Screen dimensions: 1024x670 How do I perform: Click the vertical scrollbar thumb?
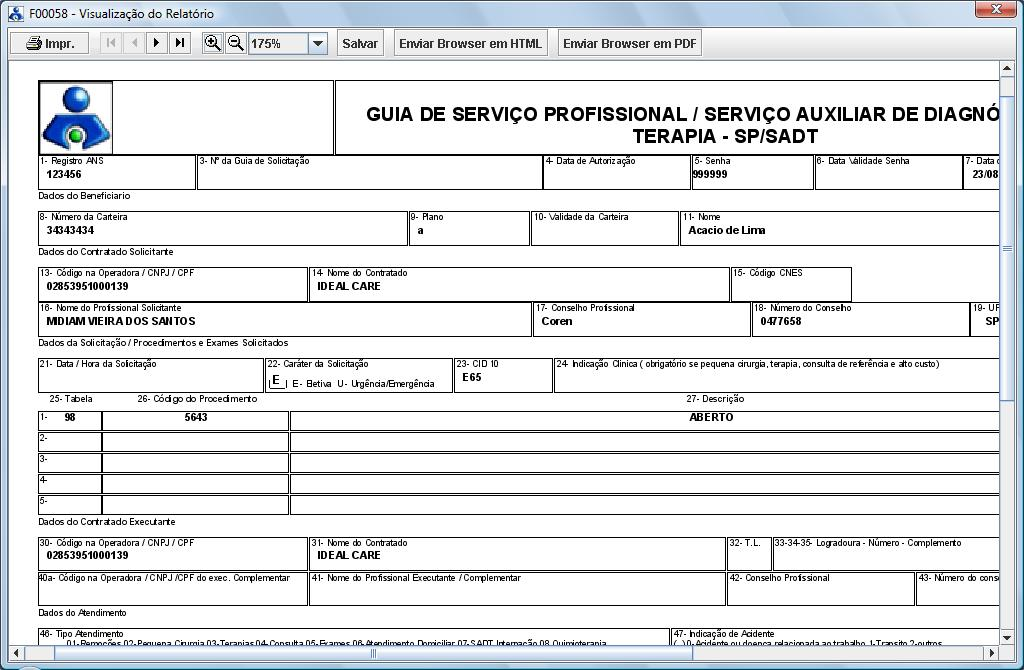point(1006,248)
